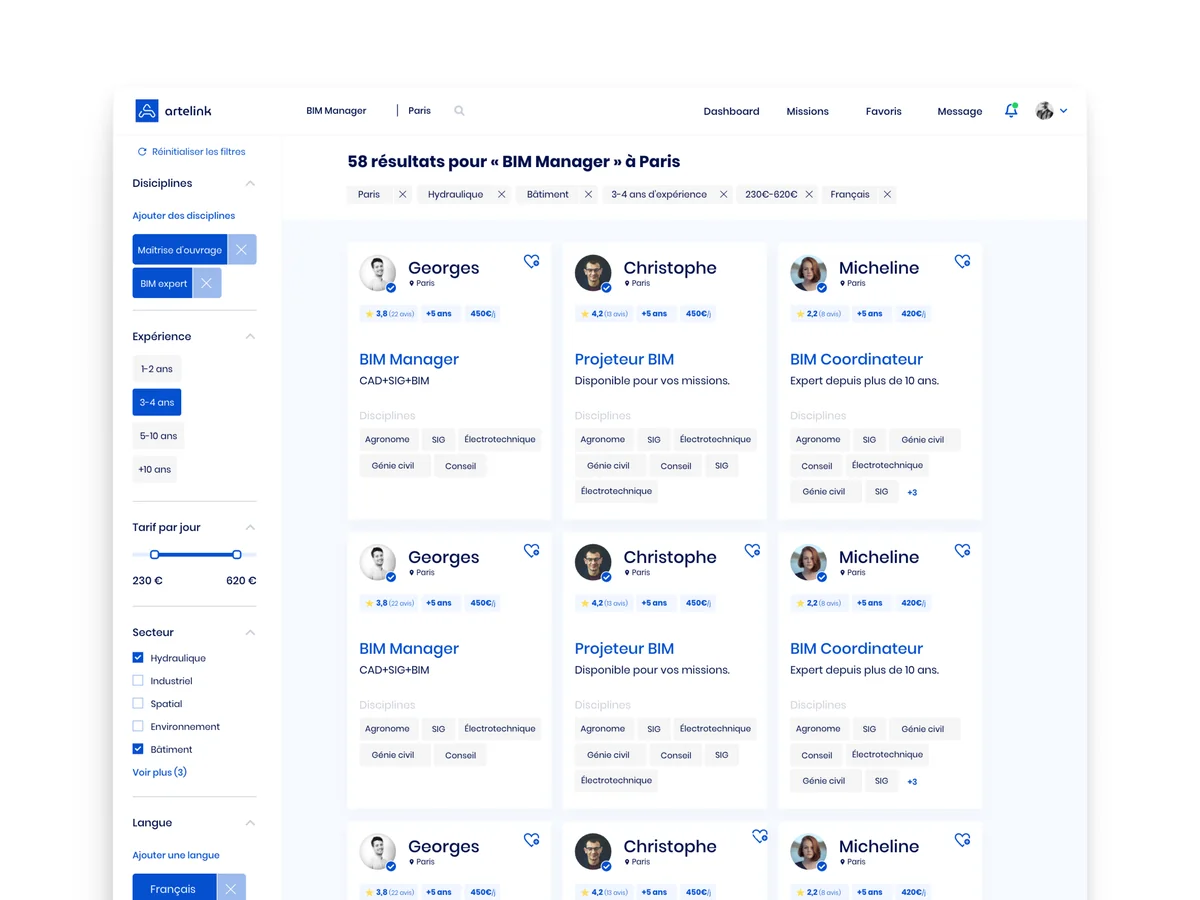This screenshot has width=1200, height=900.
Task: Show +3 more disciplines for first Micheline
Action: point(912,492)
